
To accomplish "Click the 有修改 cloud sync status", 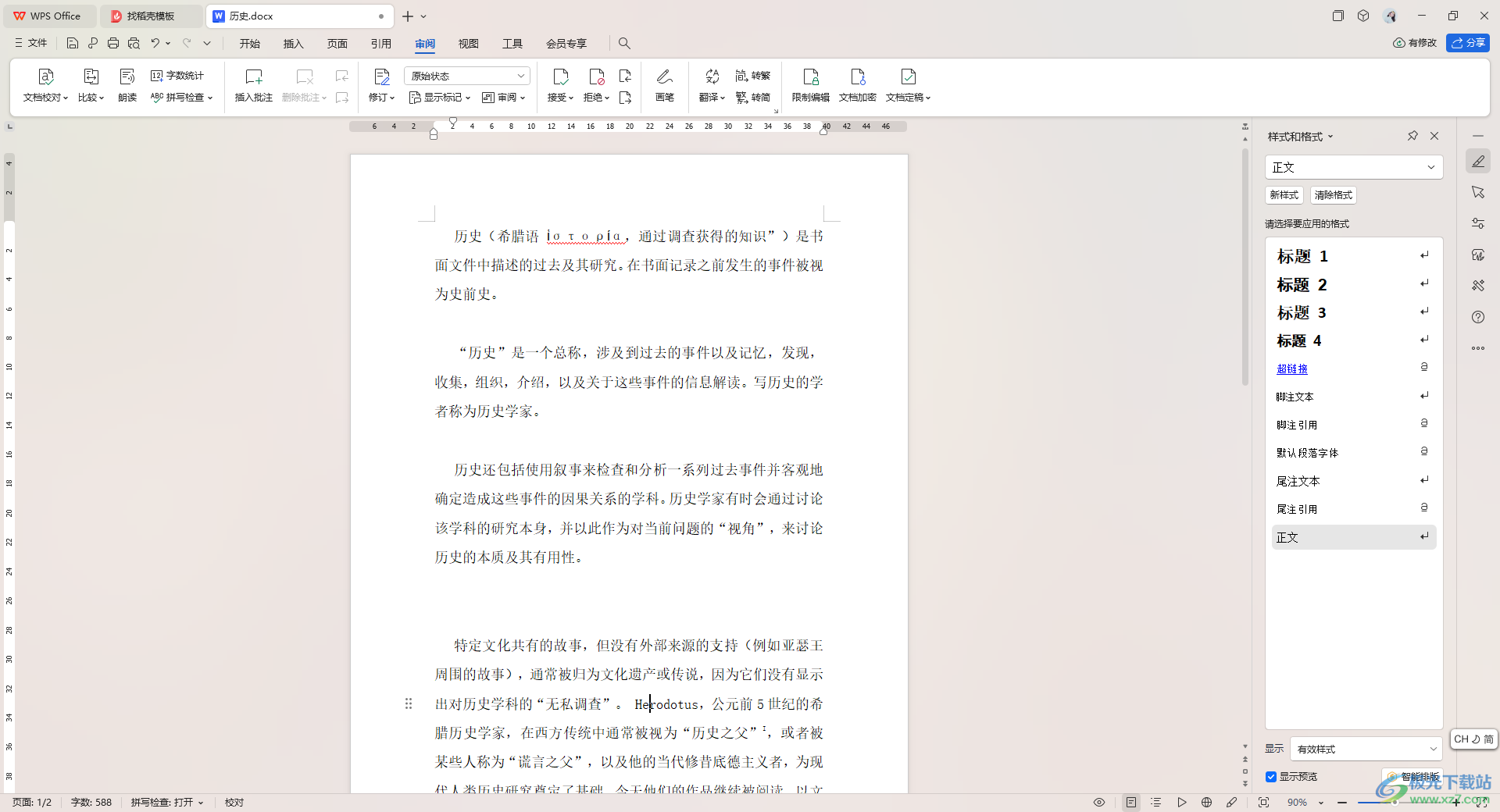I will [x=1415, y=43].
